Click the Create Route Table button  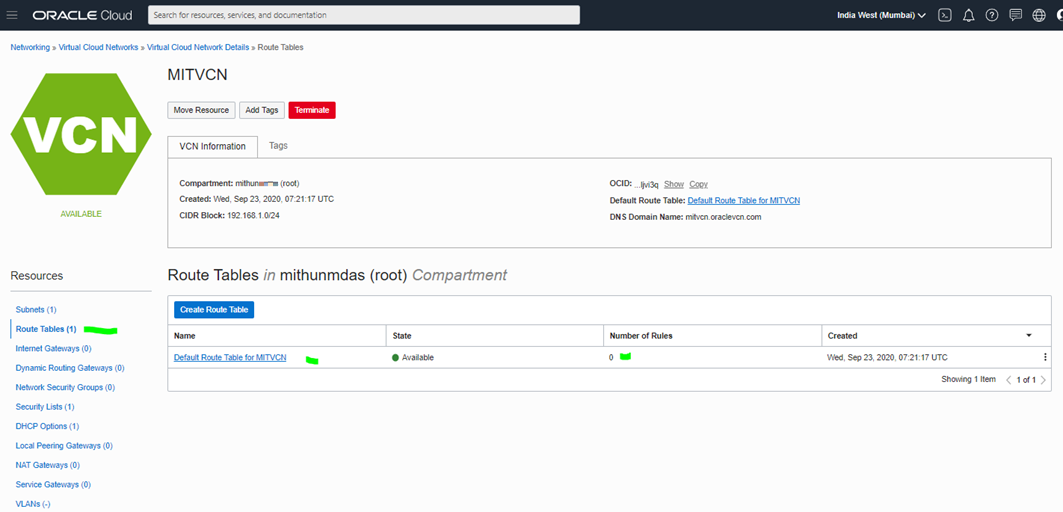point(214,309)
